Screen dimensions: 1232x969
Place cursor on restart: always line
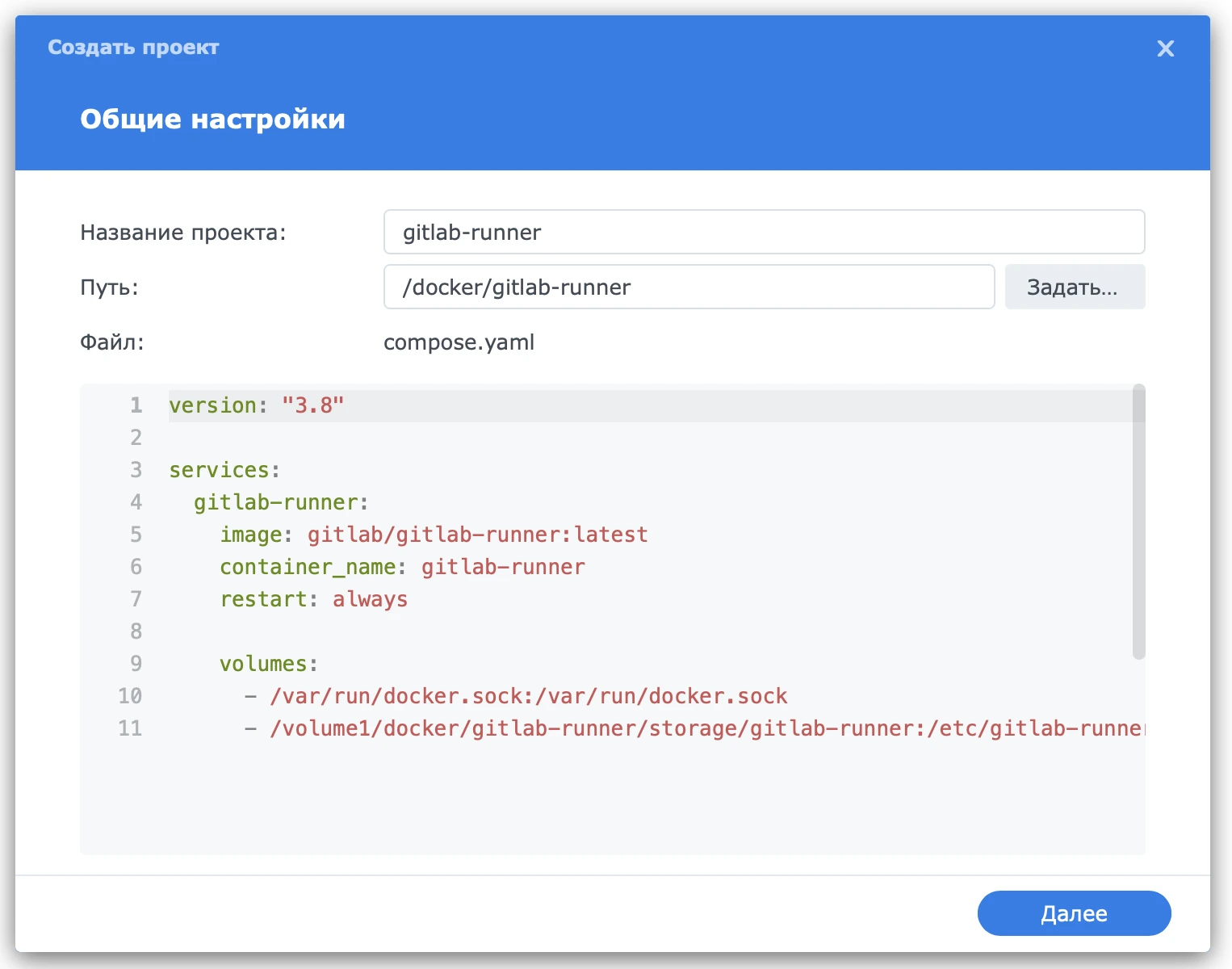point(313,599)
